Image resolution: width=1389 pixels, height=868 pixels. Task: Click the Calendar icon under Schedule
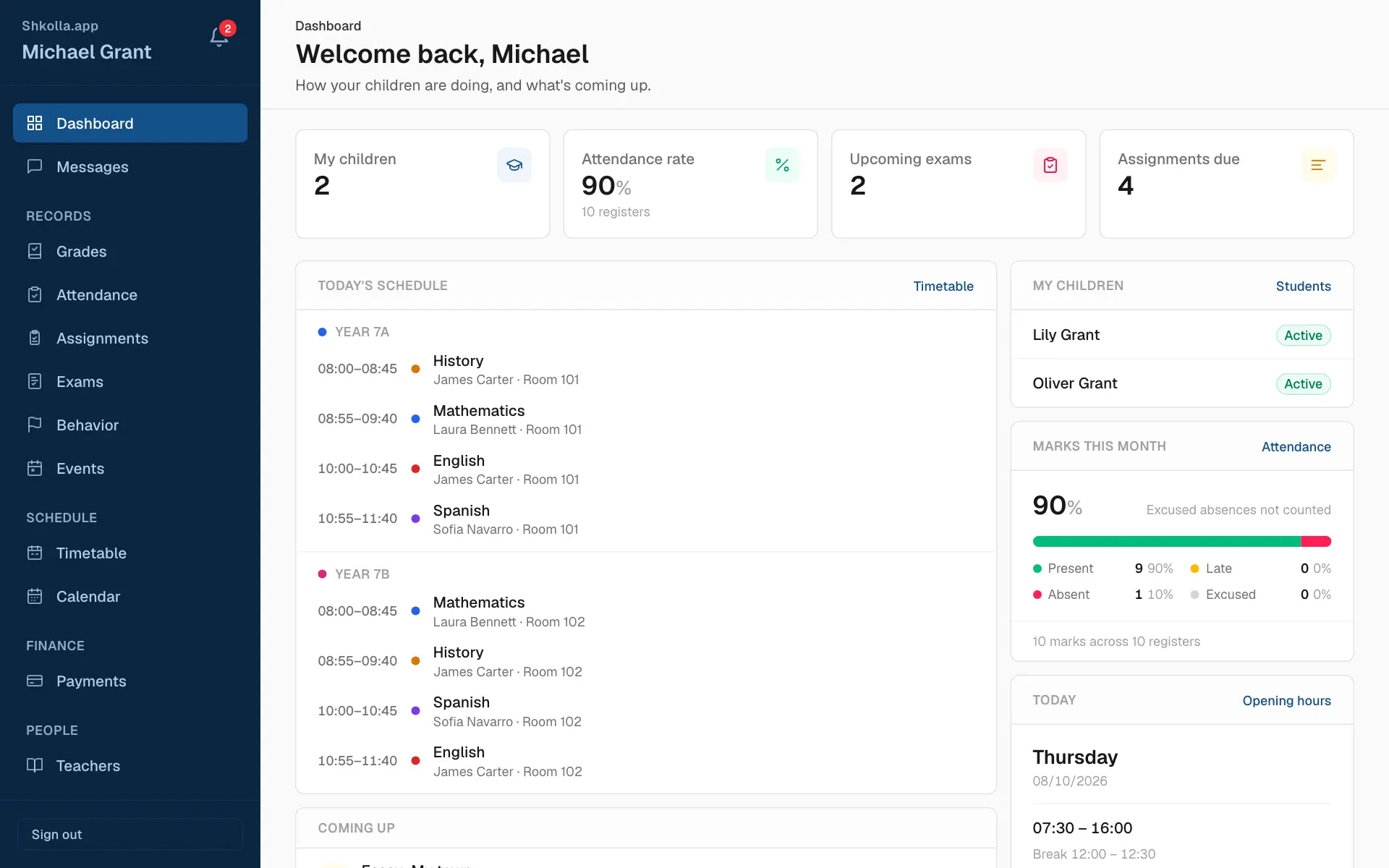pos(35,596)
